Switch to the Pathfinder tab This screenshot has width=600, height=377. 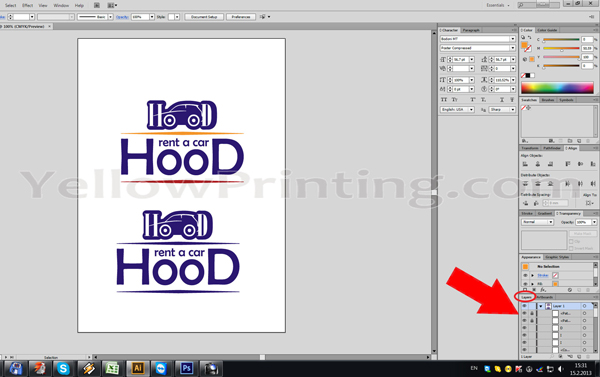point(551,148)
